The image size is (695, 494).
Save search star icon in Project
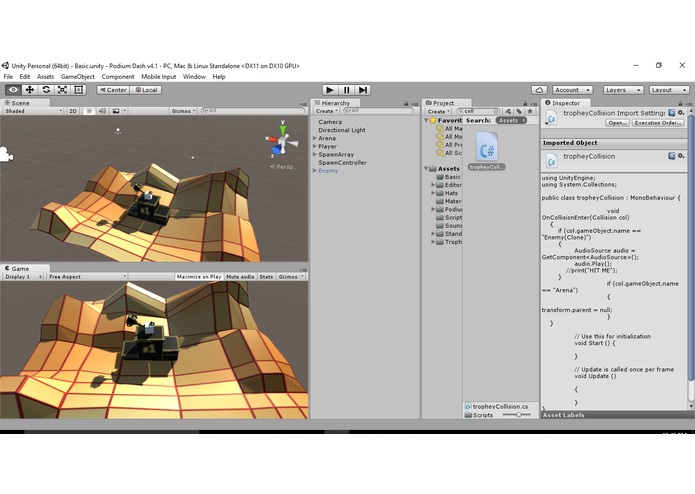click(530, 111)
